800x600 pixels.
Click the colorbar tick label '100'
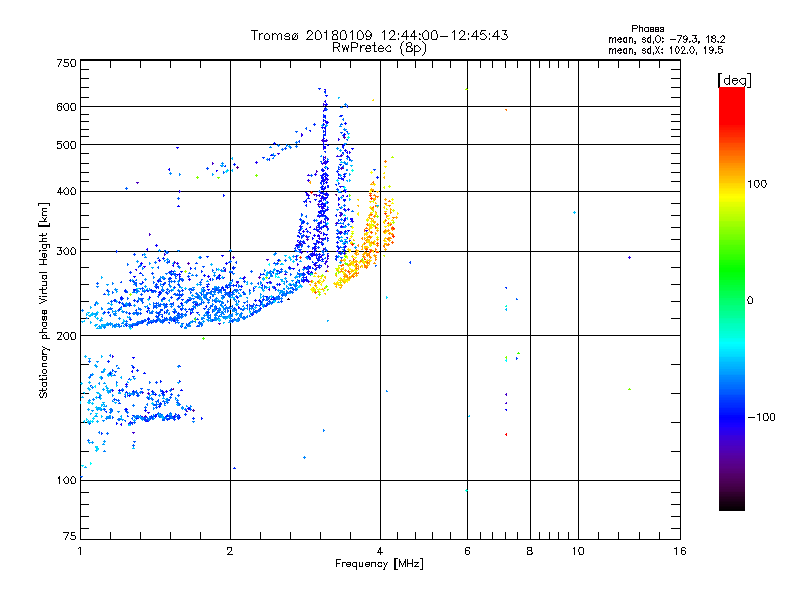click(x=757, y=184)
